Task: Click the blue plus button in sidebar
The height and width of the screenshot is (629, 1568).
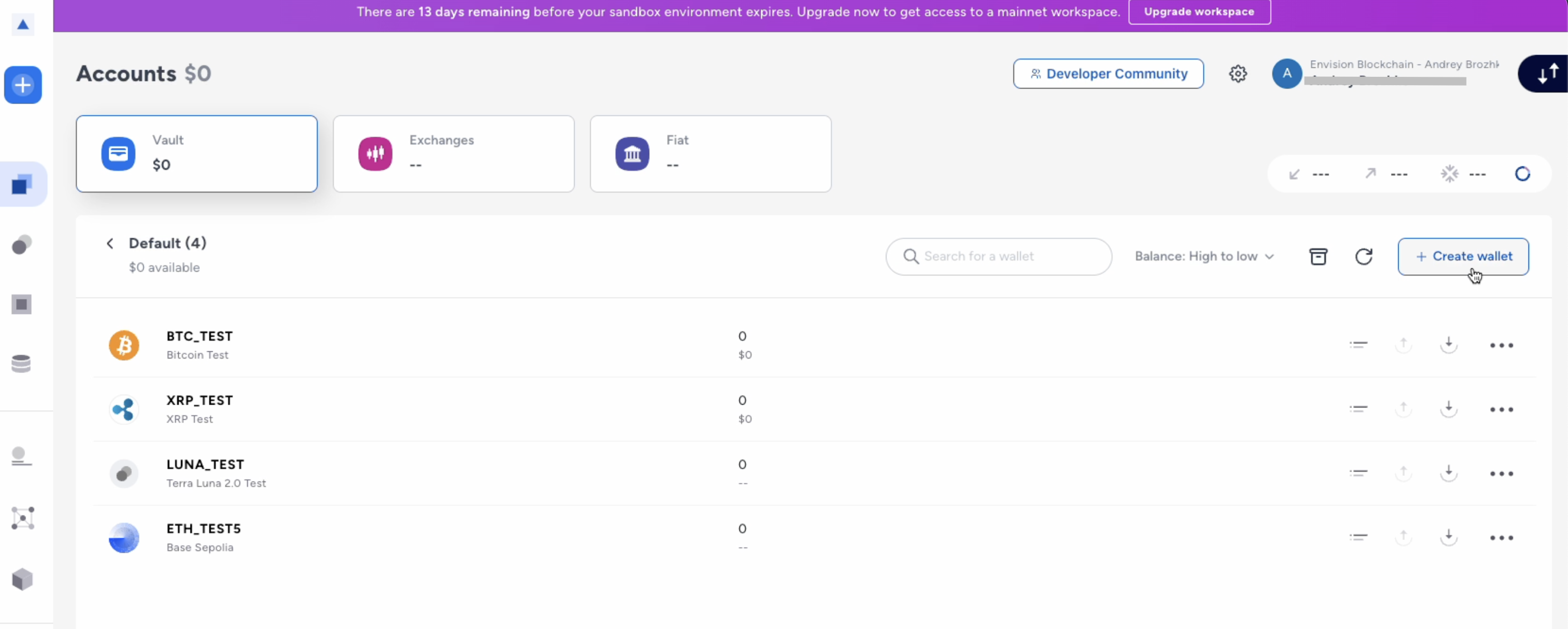Action: point(23,85)
